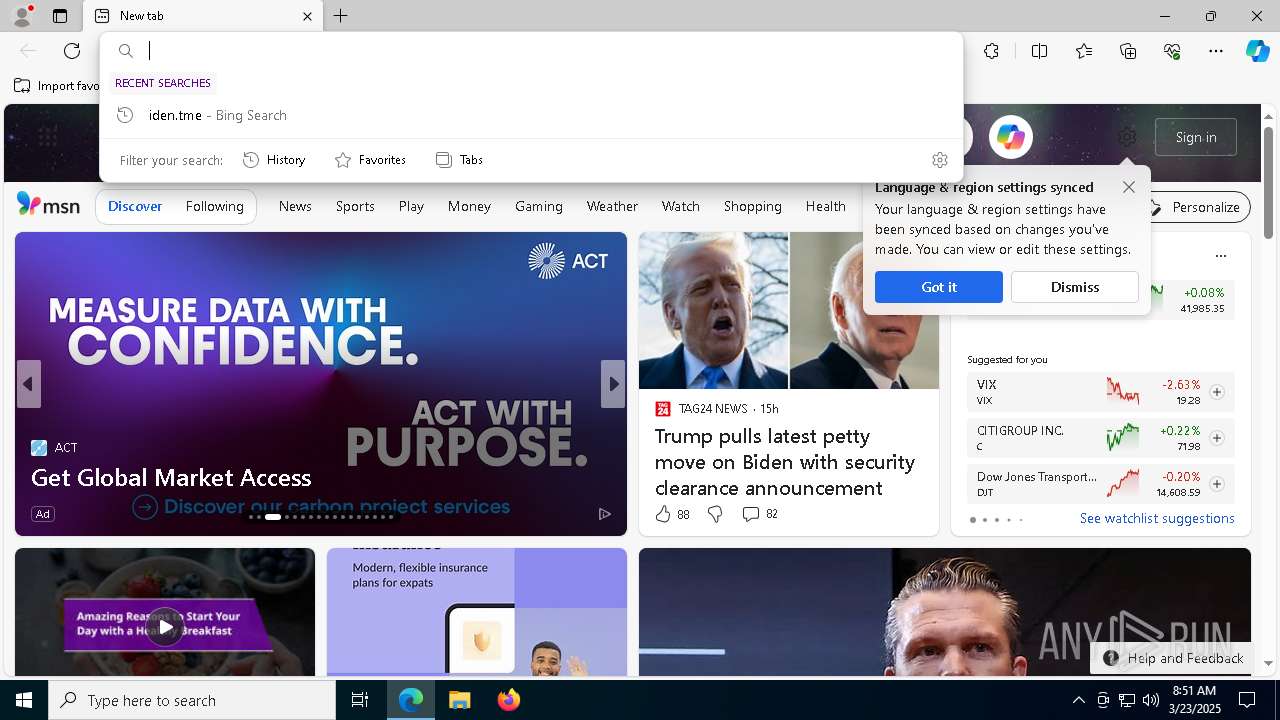Go to previous ad carousel slide
The image size is (1280, 720).
28,384
